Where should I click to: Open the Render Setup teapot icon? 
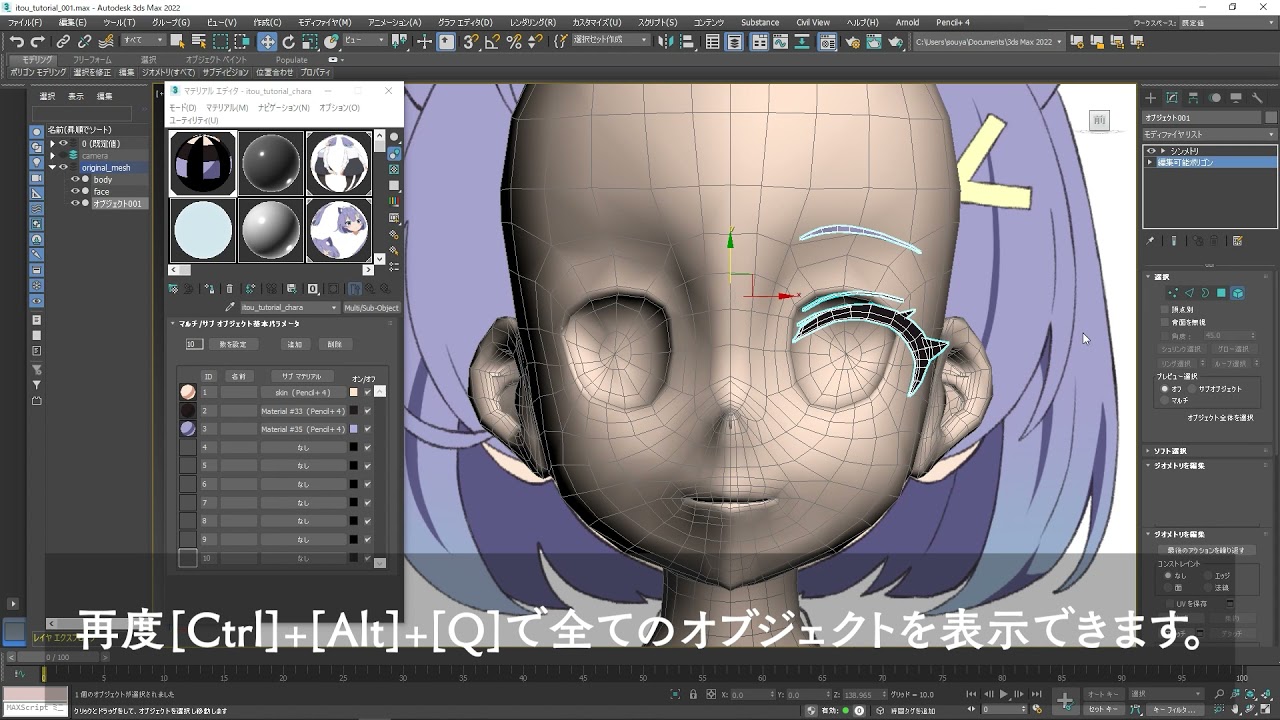click(852, 41)
